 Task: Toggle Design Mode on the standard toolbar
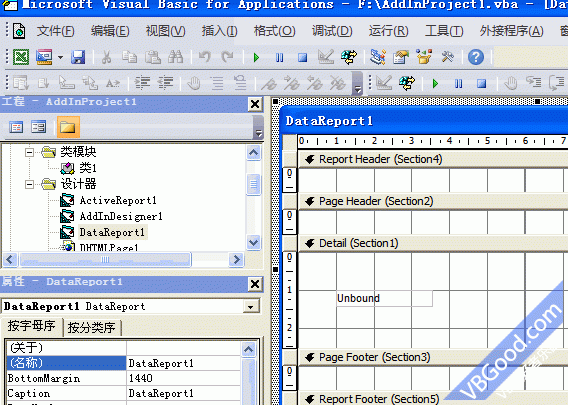click(325, 57)
